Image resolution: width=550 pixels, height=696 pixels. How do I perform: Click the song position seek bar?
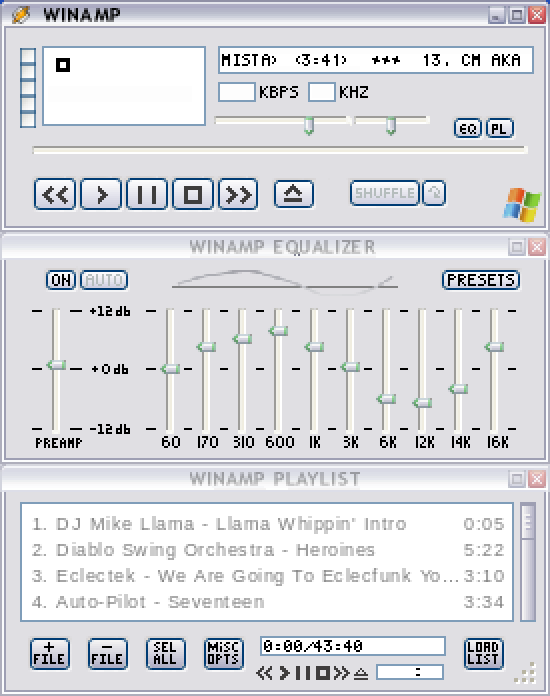click(x=280, y=150)
